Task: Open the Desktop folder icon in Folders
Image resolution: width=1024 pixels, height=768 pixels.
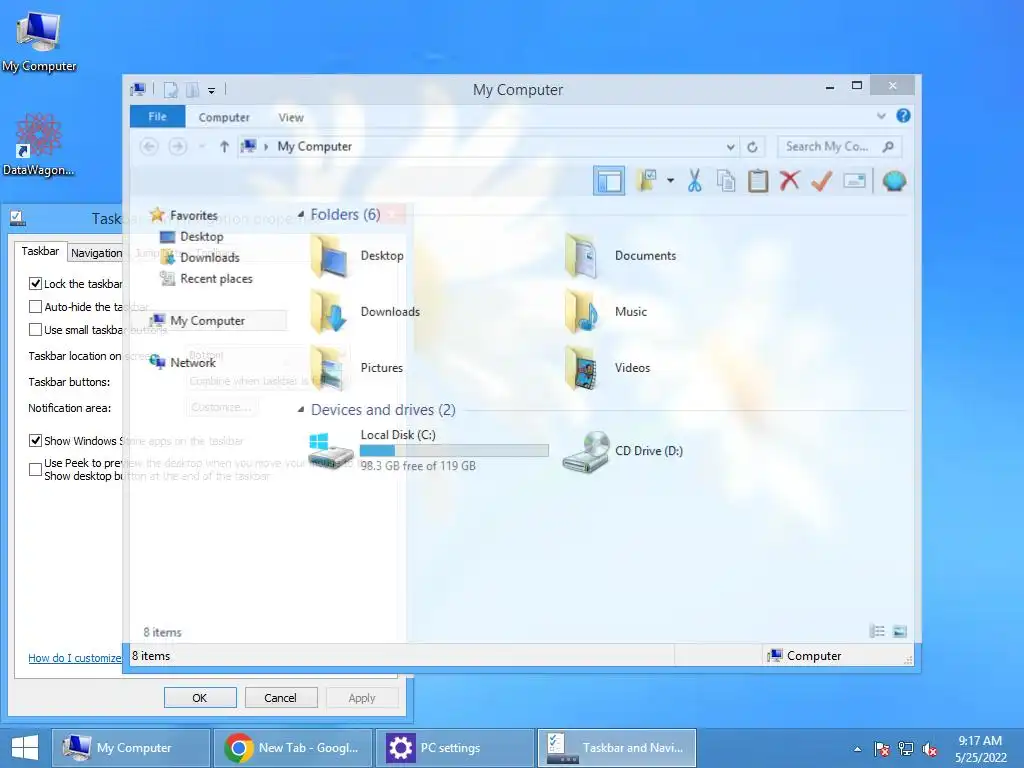Action: pos(328,256)
